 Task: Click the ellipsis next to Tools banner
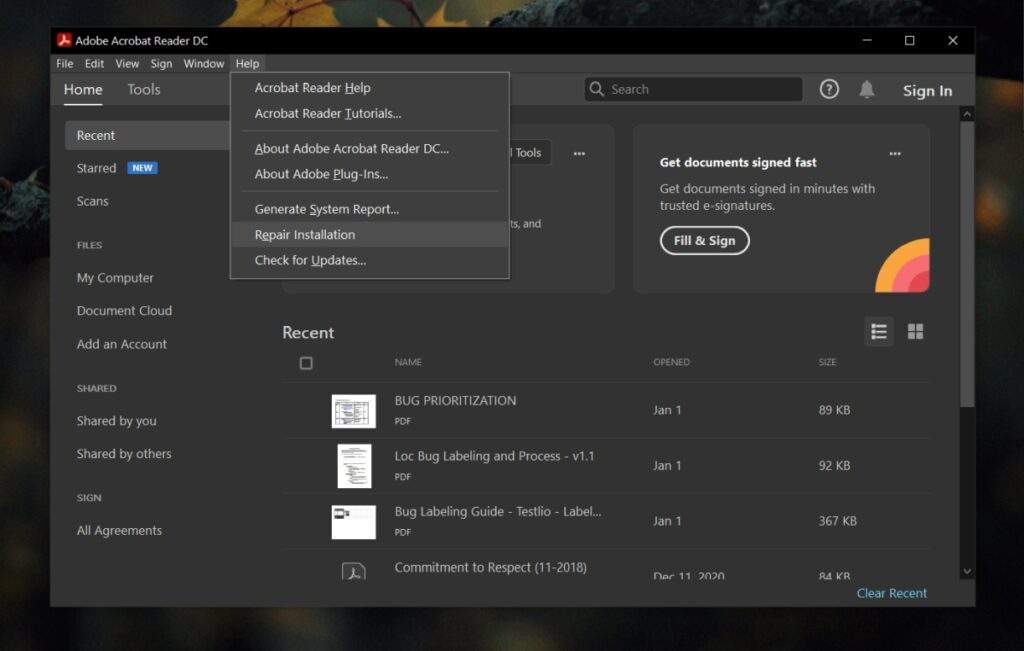(x=579, y=153)
